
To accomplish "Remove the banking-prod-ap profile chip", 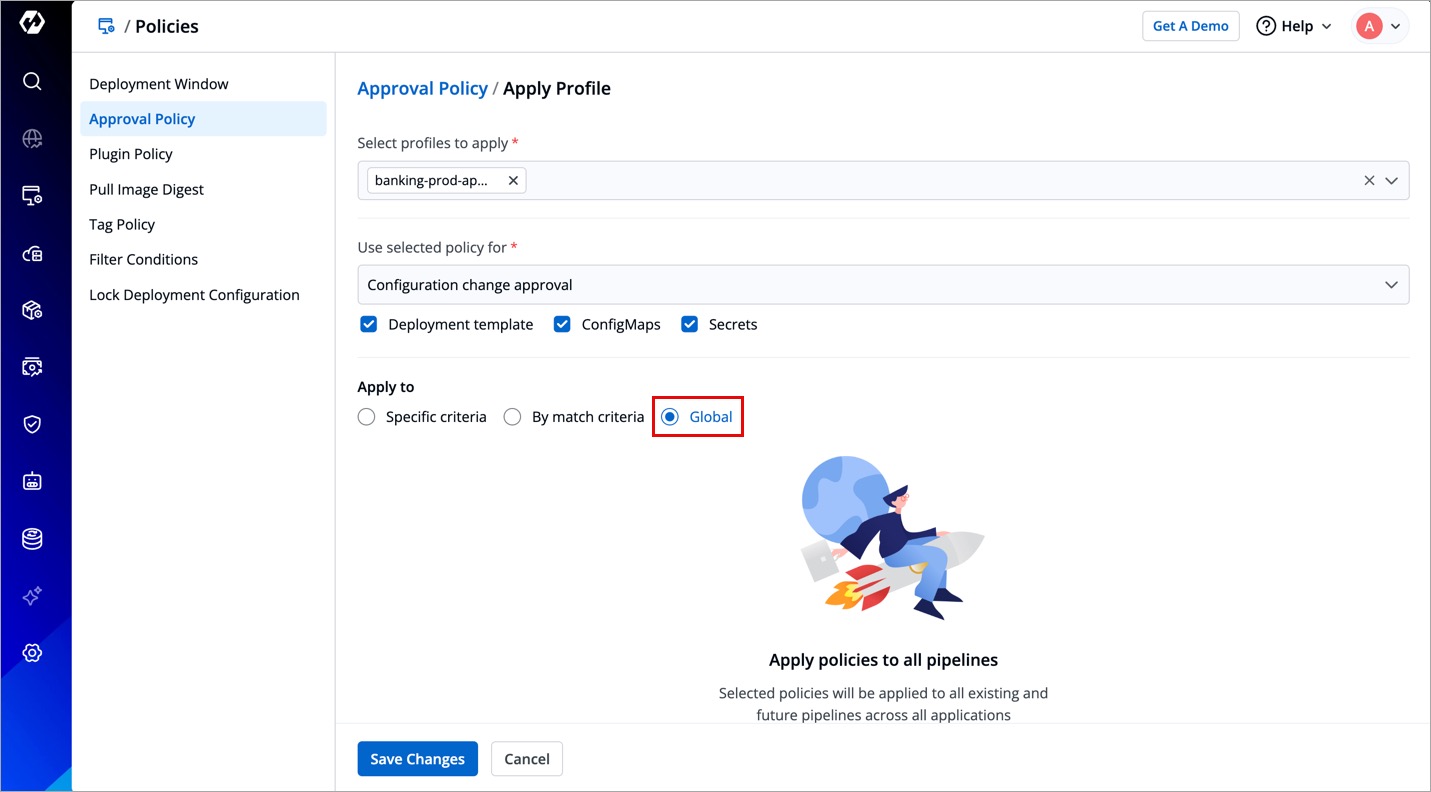I will [513, 181].
